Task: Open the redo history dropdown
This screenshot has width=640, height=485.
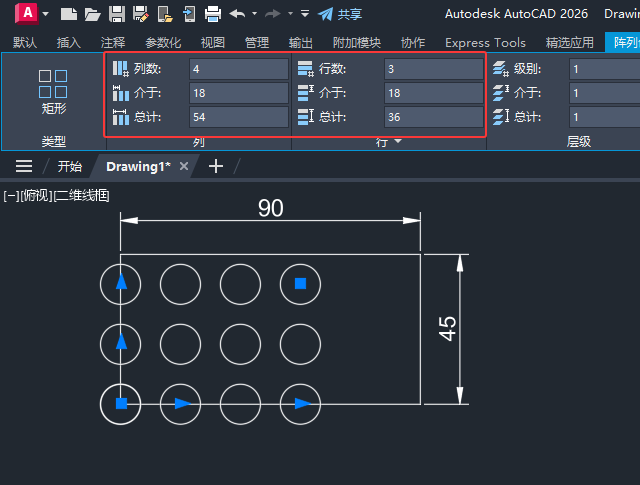Action: 290,13
